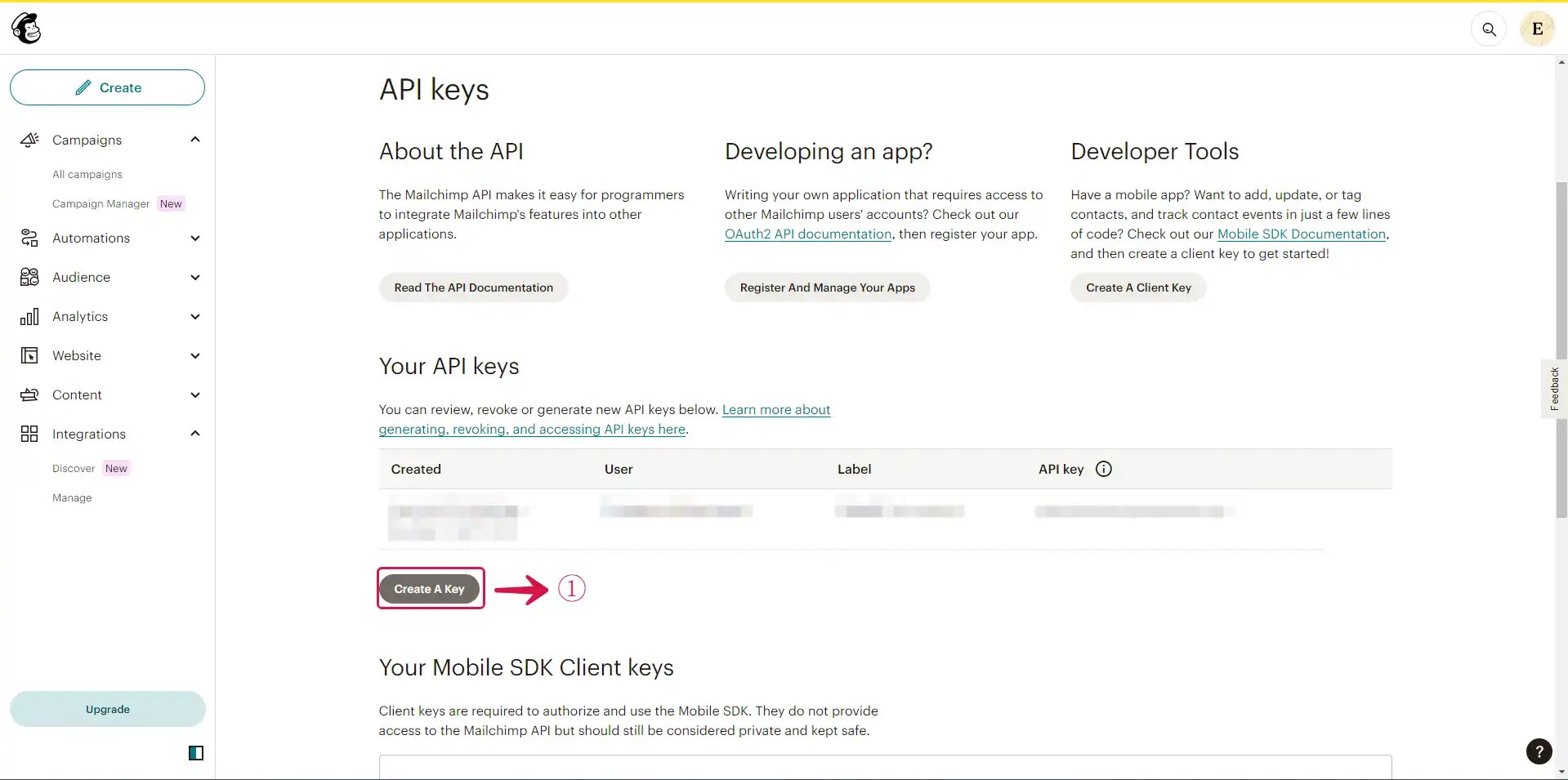The width and height of the screenshot is (1568, 780).
Task: Open Campaign Manager in the sidebar
Action: coord(101,203)
